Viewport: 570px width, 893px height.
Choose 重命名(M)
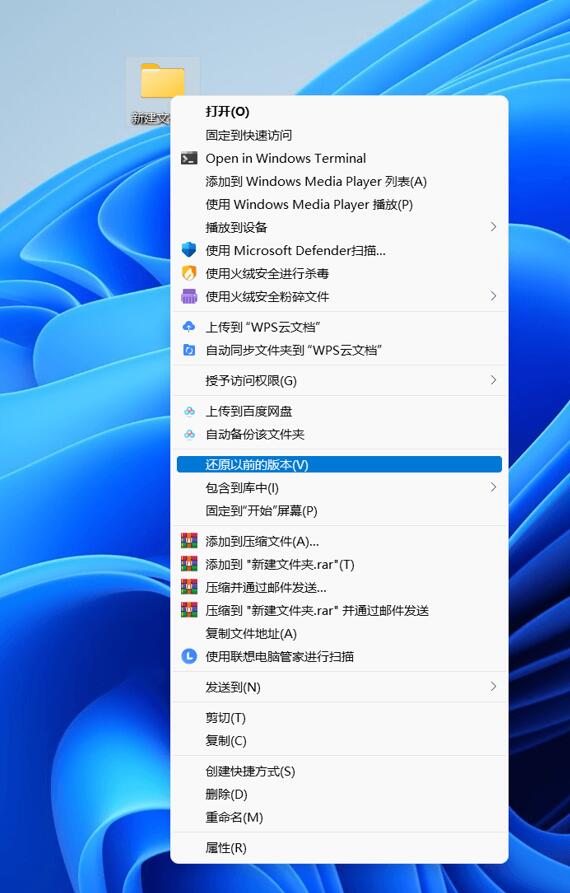click(x=339, y=817)
